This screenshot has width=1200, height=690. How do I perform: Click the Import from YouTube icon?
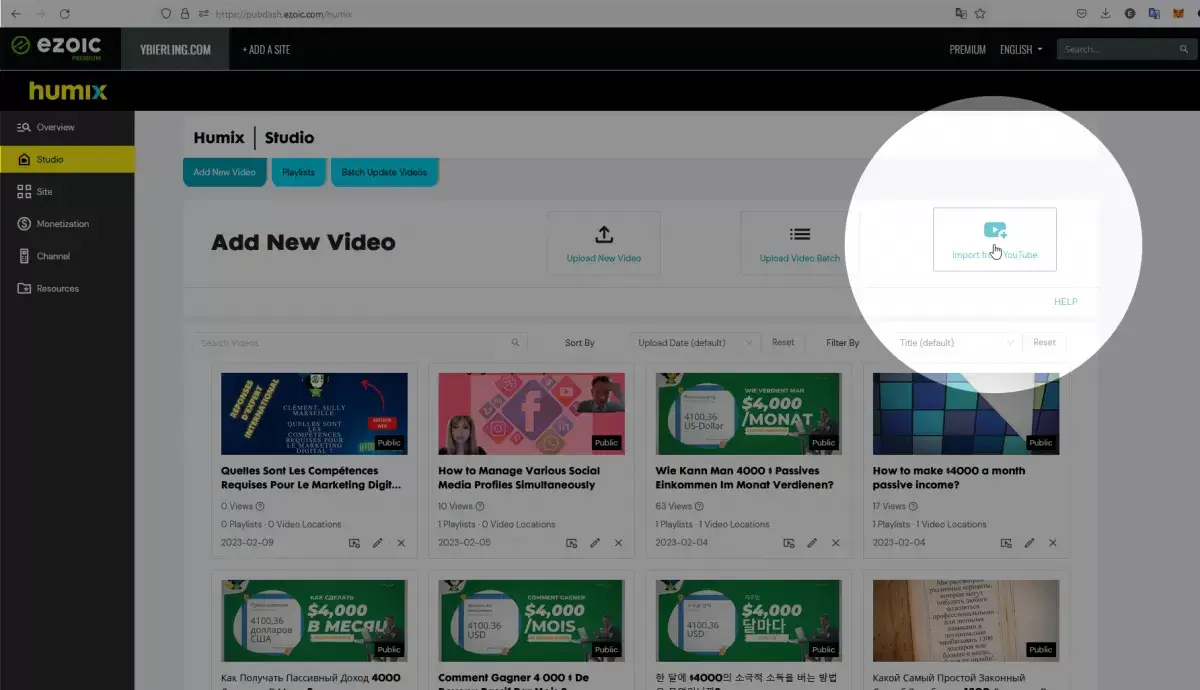click(994, 231)
